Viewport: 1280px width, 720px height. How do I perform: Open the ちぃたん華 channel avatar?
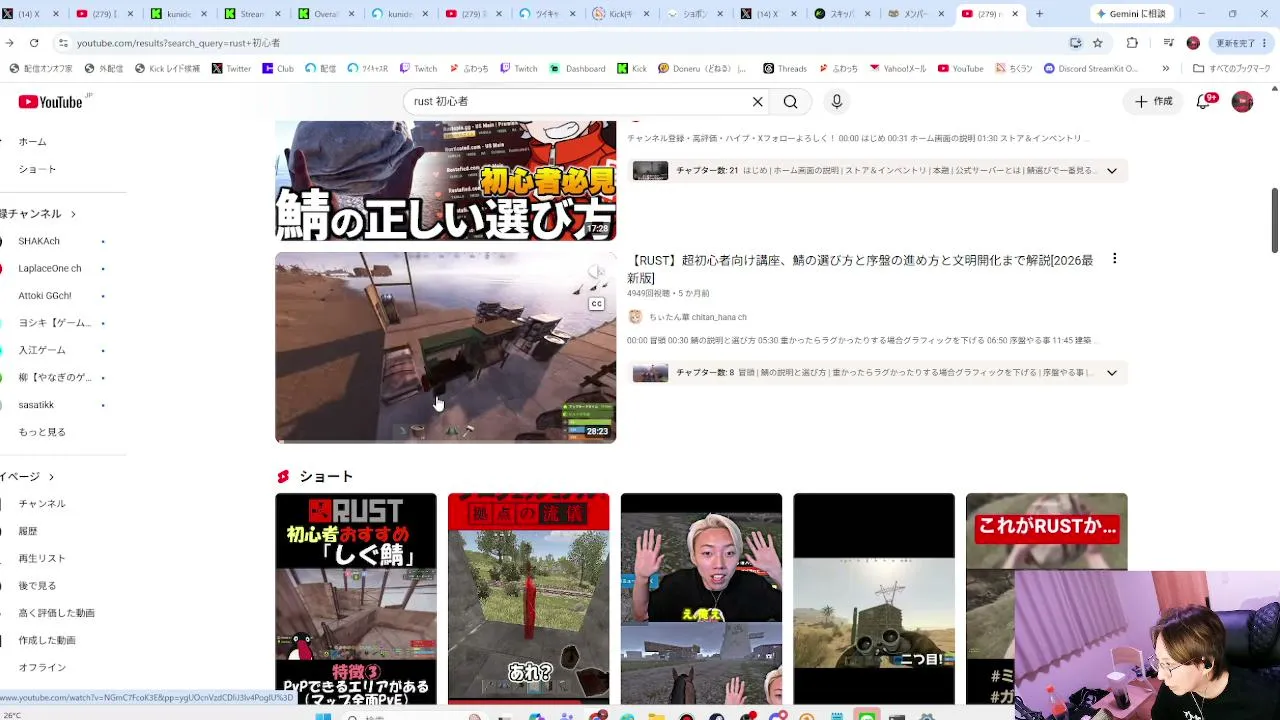coord(635,317)
